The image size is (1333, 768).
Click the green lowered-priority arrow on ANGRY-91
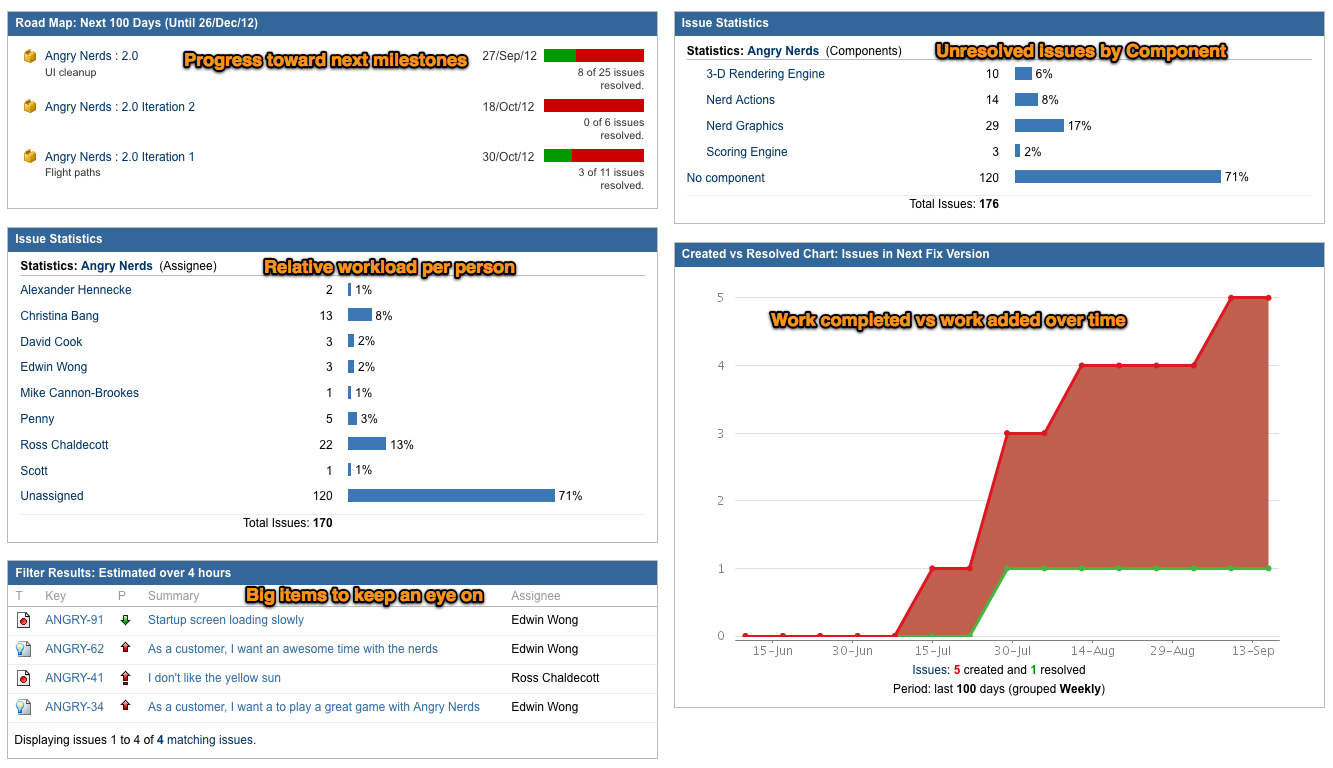tap(125, 620)
